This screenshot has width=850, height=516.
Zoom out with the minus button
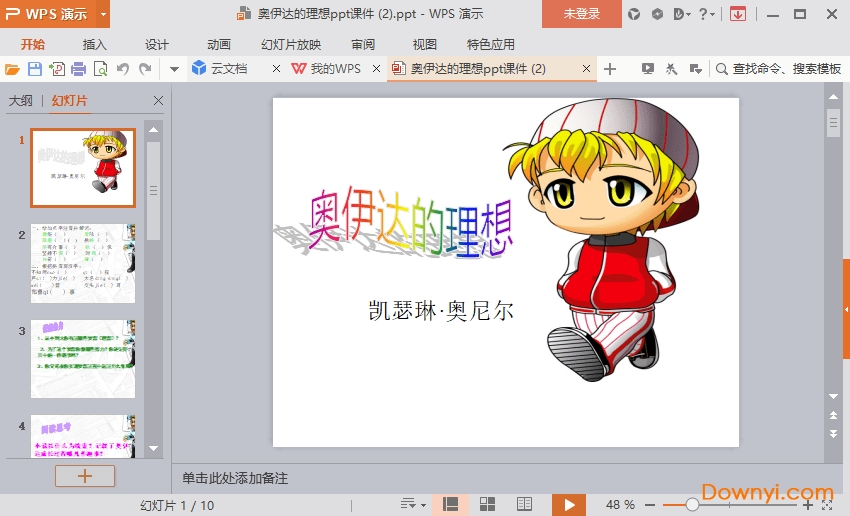click(x=651, y=505)
